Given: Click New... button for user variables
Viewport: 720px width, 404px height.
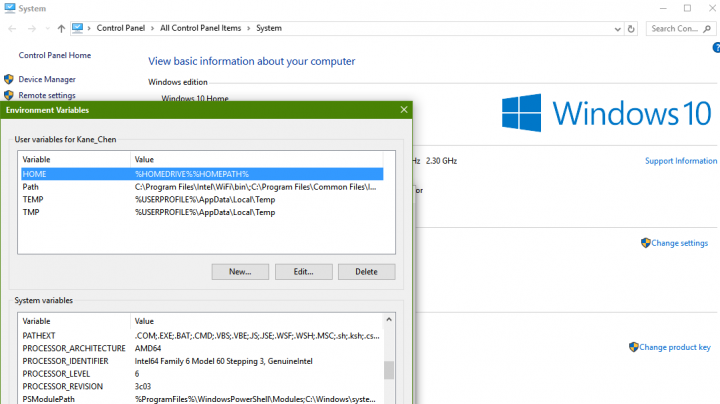Looking at the screenshot, I should [x=240, y=272].
